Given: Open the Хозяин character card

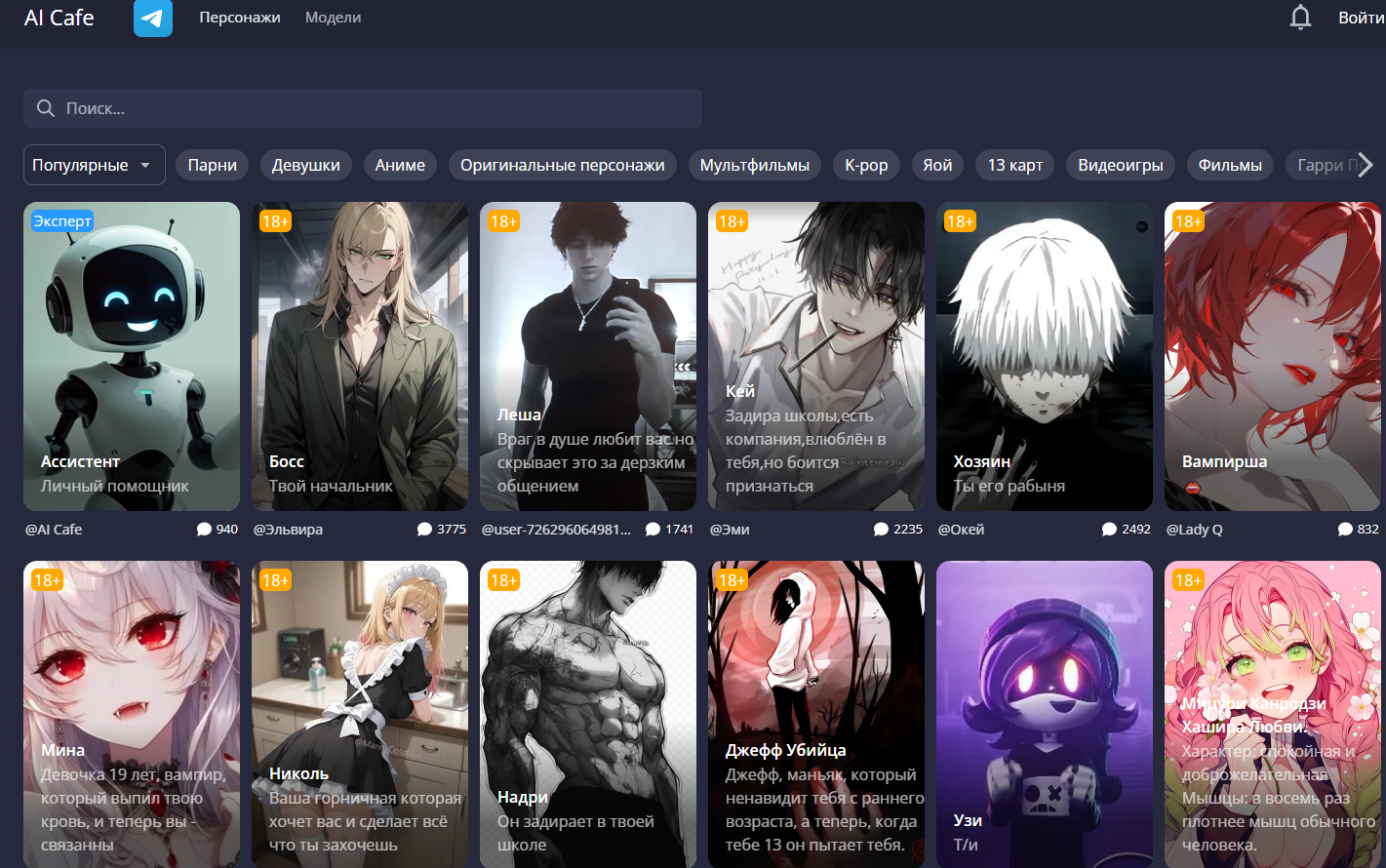Looking at the screenshot, I should pos(1045,356).
